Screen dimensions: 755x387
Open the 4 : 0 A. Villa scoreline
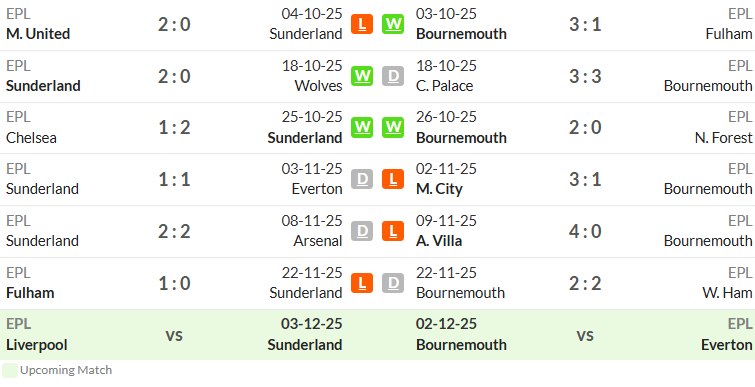click(x=585, y=232)
